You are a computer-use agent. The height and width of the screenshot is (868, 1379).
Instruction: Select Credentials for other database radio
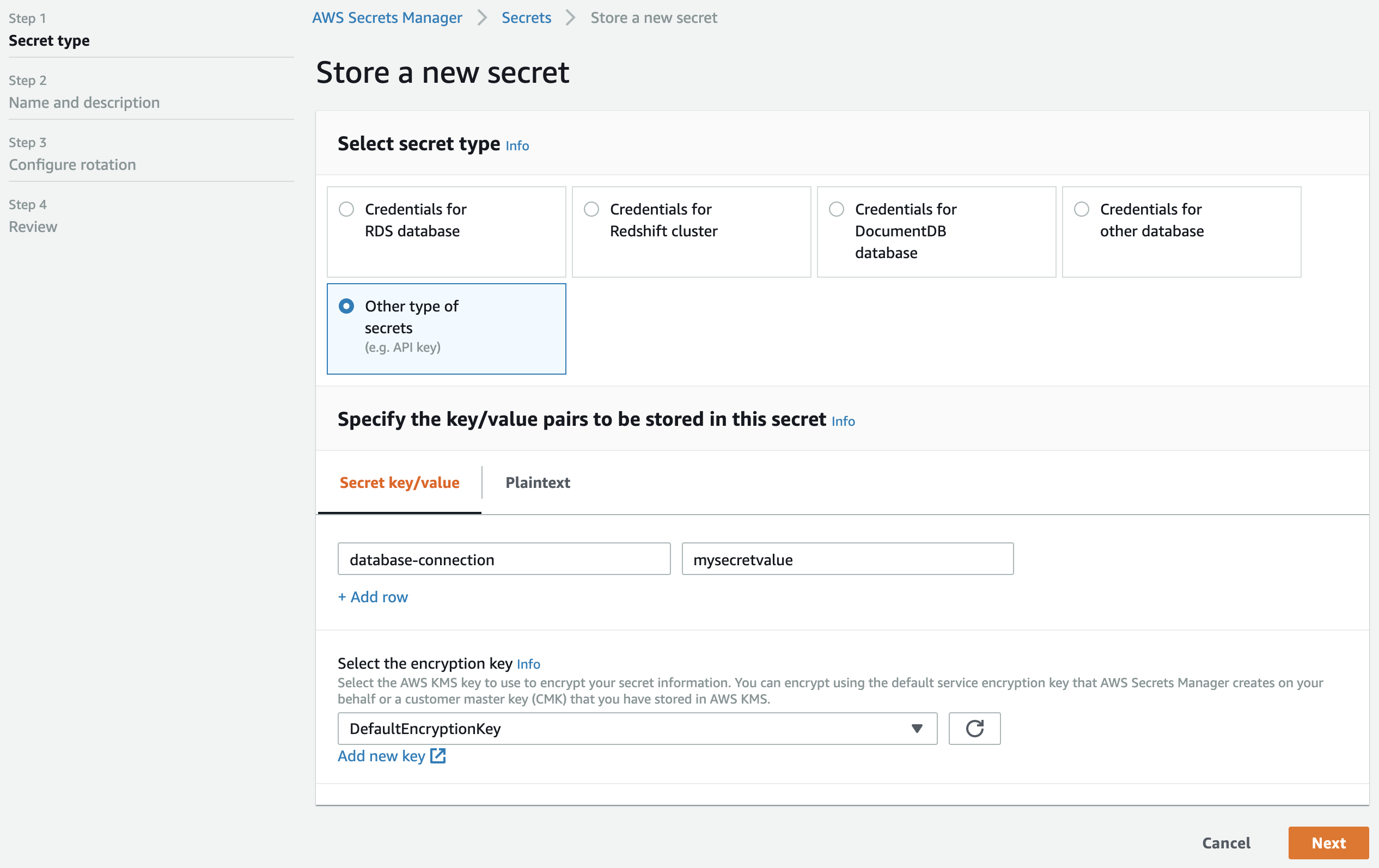[1082, 209]
